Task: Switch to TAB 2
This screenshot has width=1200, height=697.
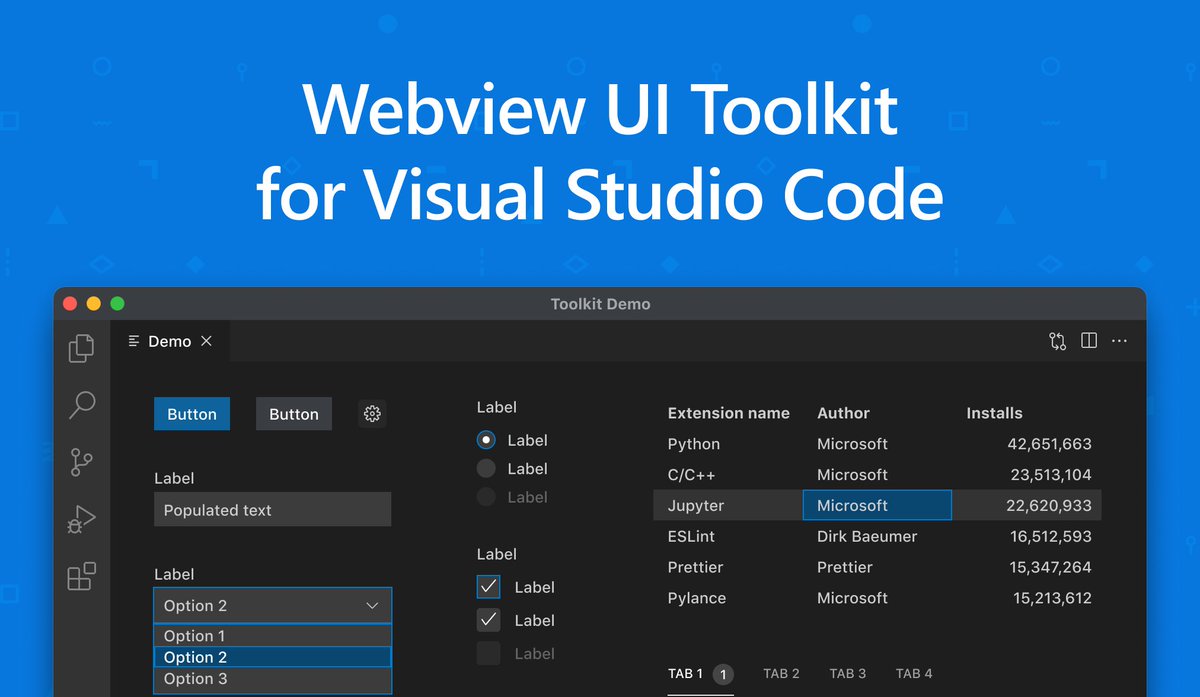Action: pos(781,673)
